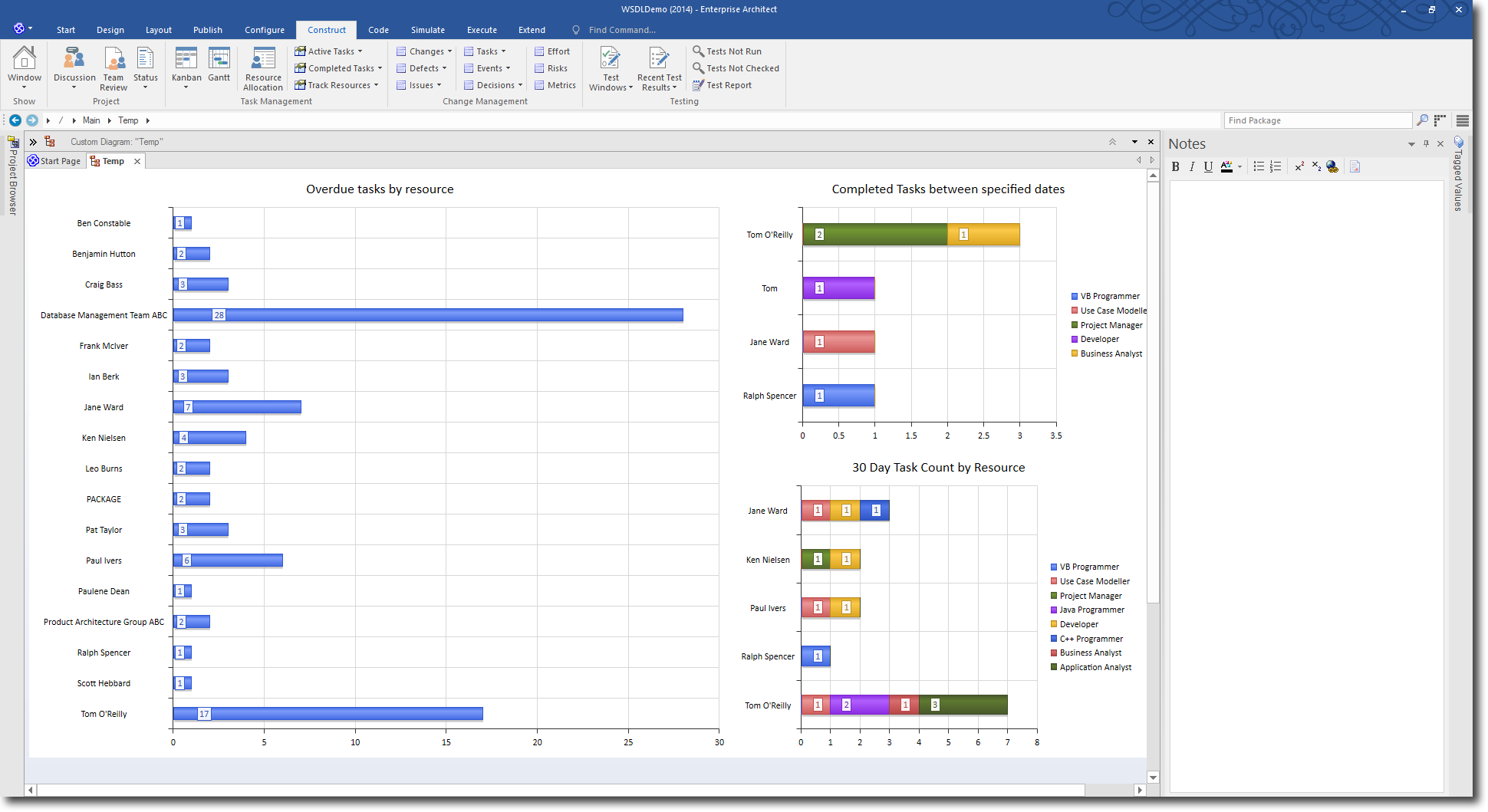
Task: Toggle italic formatting in Notes
Action: (x=1192, y=167)
